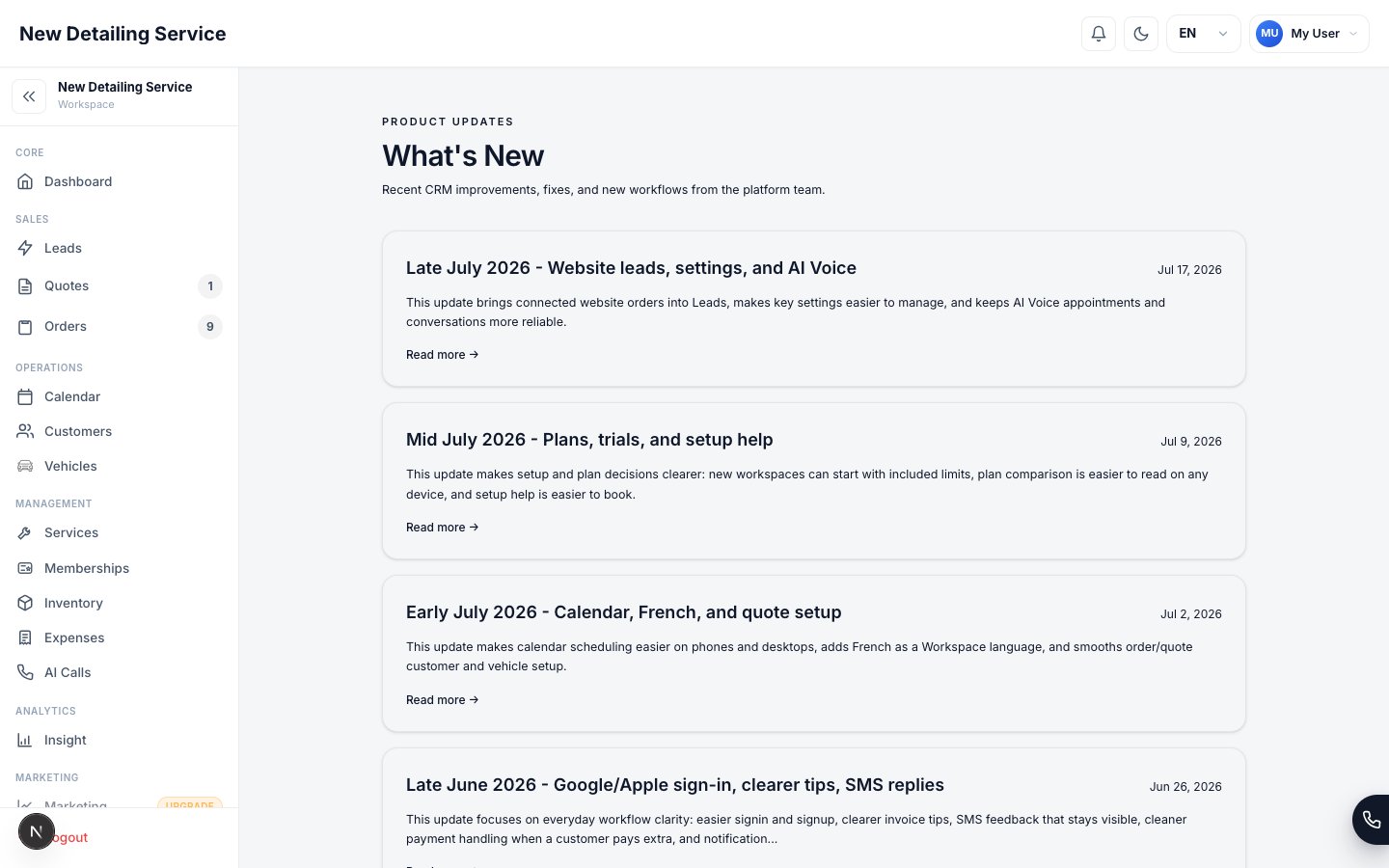
Task: Click the Vehicles car icon
Action: 25,466
